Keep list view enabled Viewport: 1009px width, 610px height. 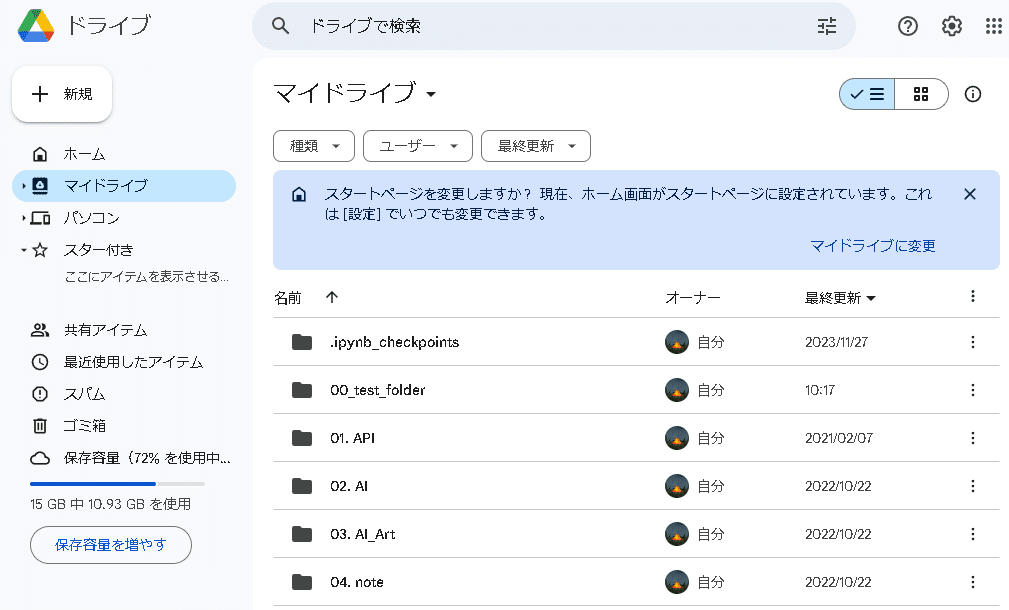[866, 93]
